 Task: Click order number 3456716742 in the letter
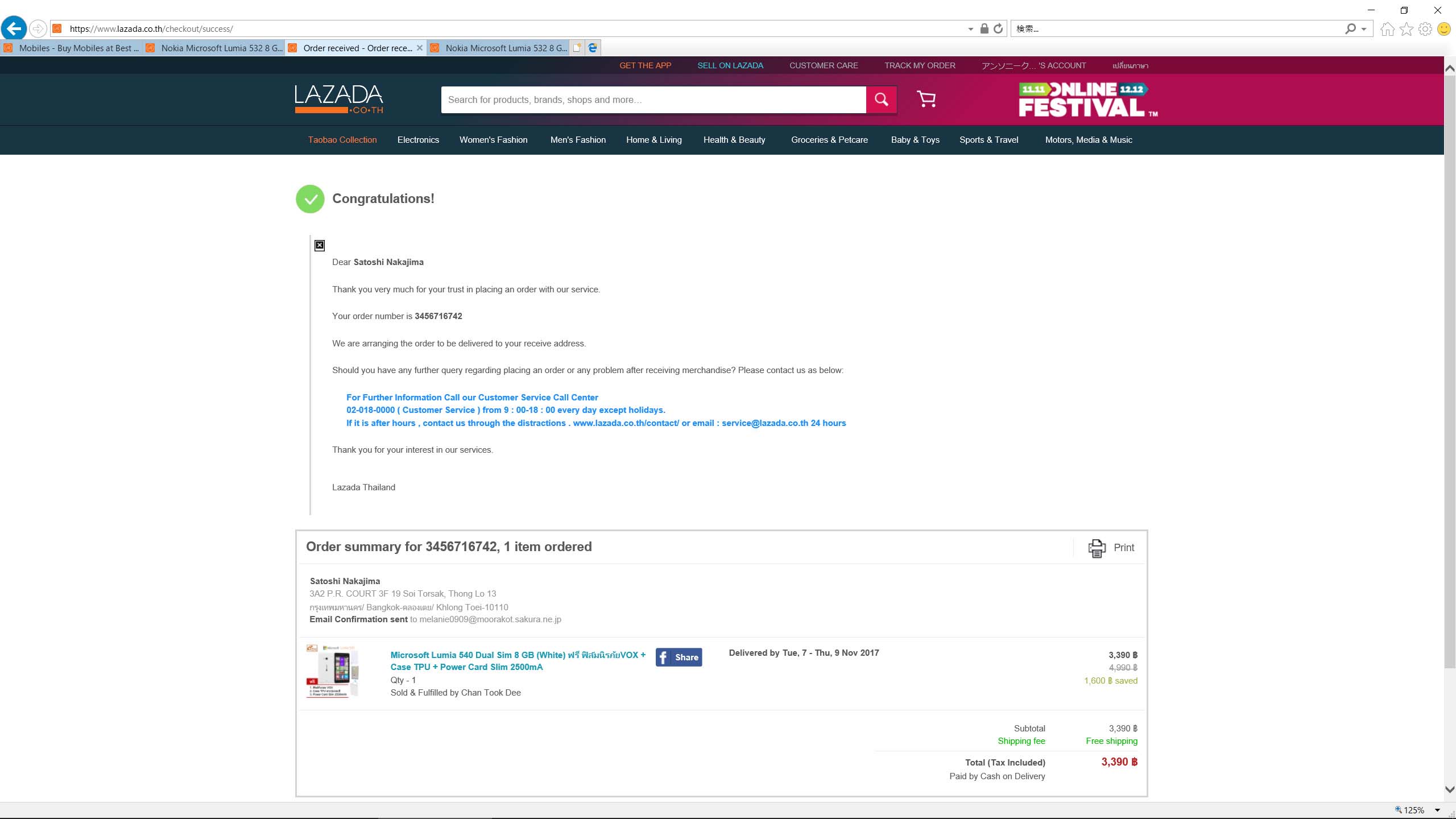pos(438,316)
